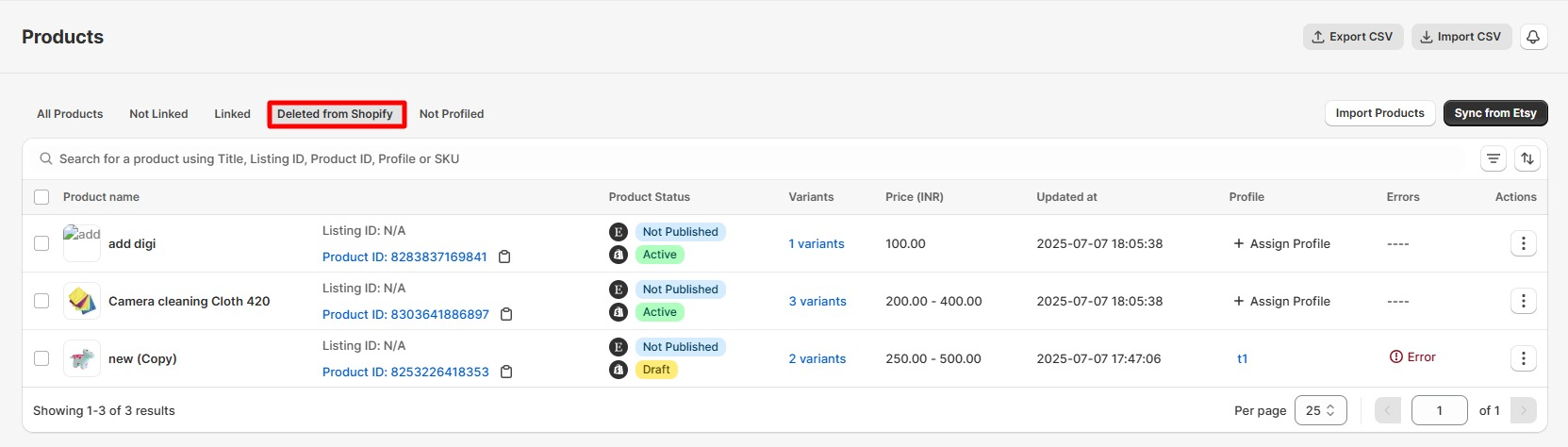
Task: Open the filter icon beside search bar
Action: click(x=1494, y=159)
